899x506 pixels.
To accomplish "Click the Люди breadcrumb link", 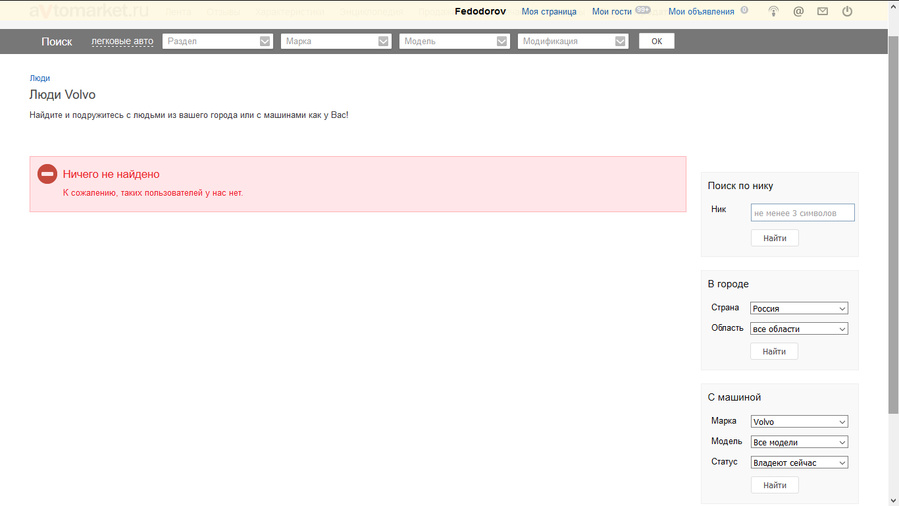I will [40, 78].
